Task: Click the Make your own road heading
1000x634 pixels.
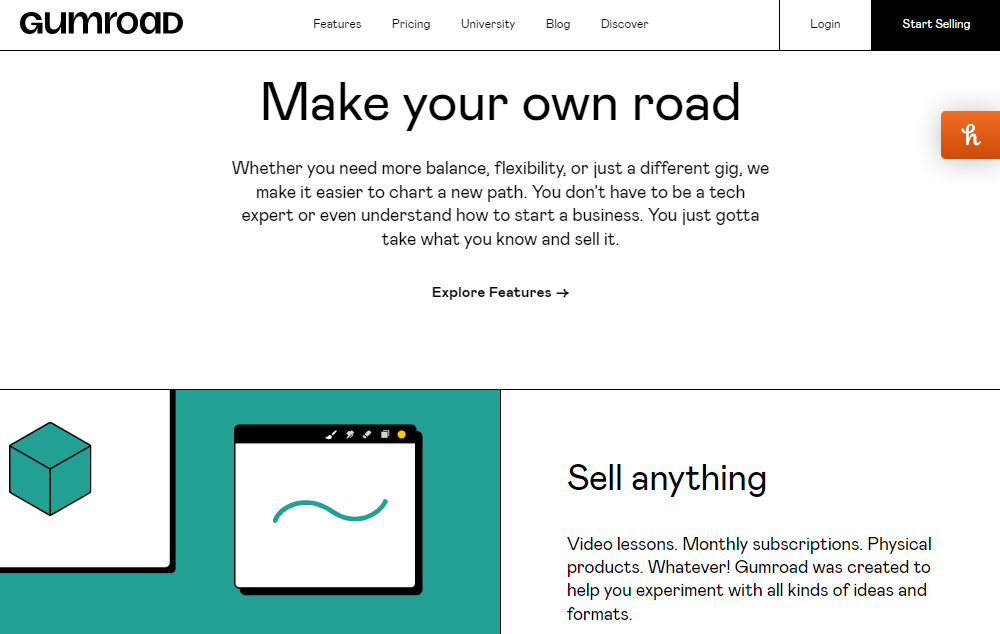Action: [x=500, y=103]
